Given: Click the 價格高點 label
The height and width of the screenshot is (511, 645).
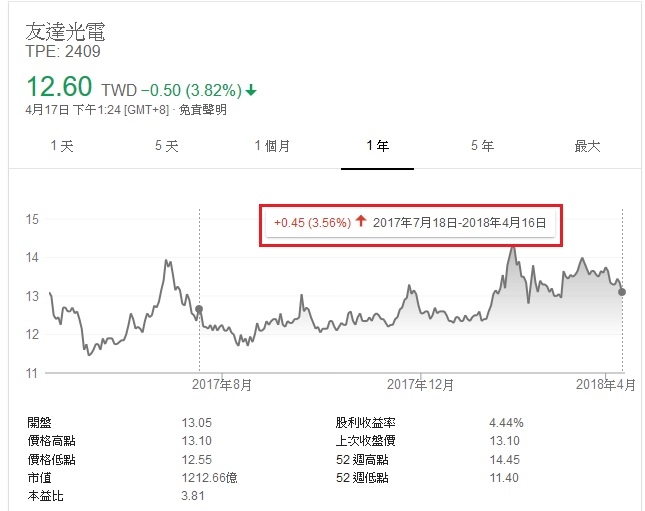Looking at the screenshot, I should (51, 441).
